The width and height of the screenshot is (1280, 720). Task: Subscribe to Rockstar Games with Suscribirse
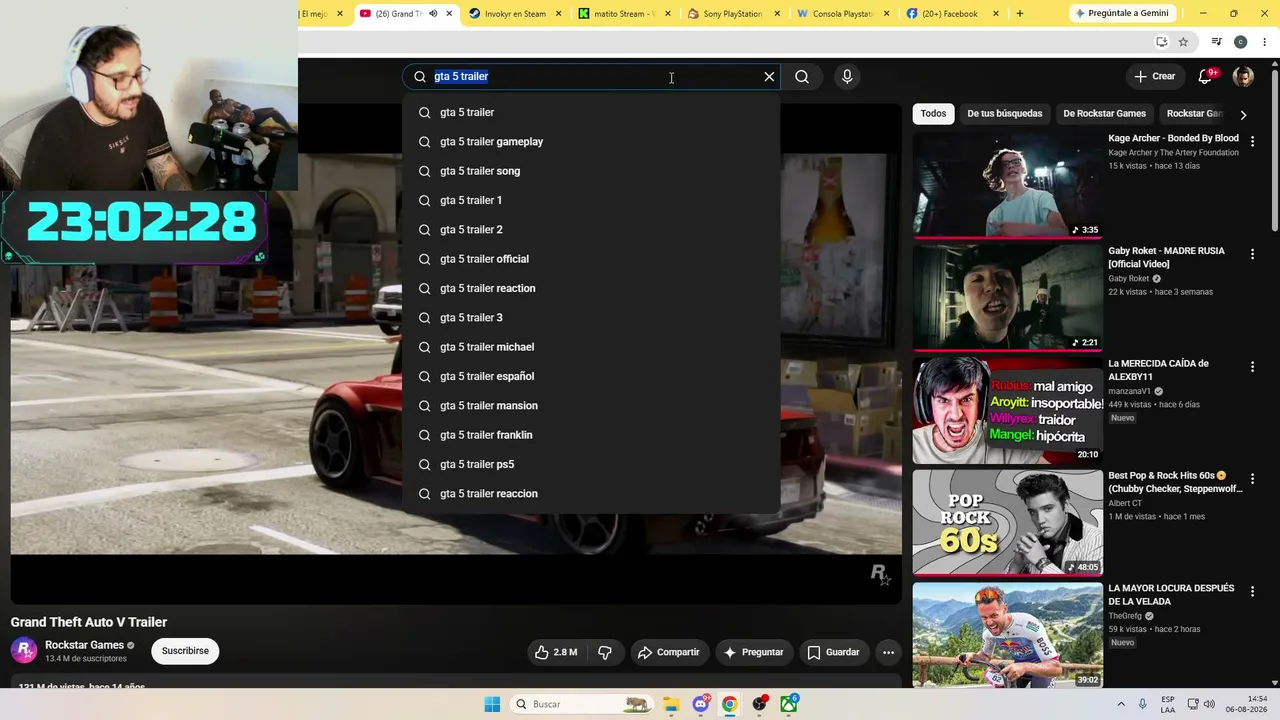click(185, 651)
